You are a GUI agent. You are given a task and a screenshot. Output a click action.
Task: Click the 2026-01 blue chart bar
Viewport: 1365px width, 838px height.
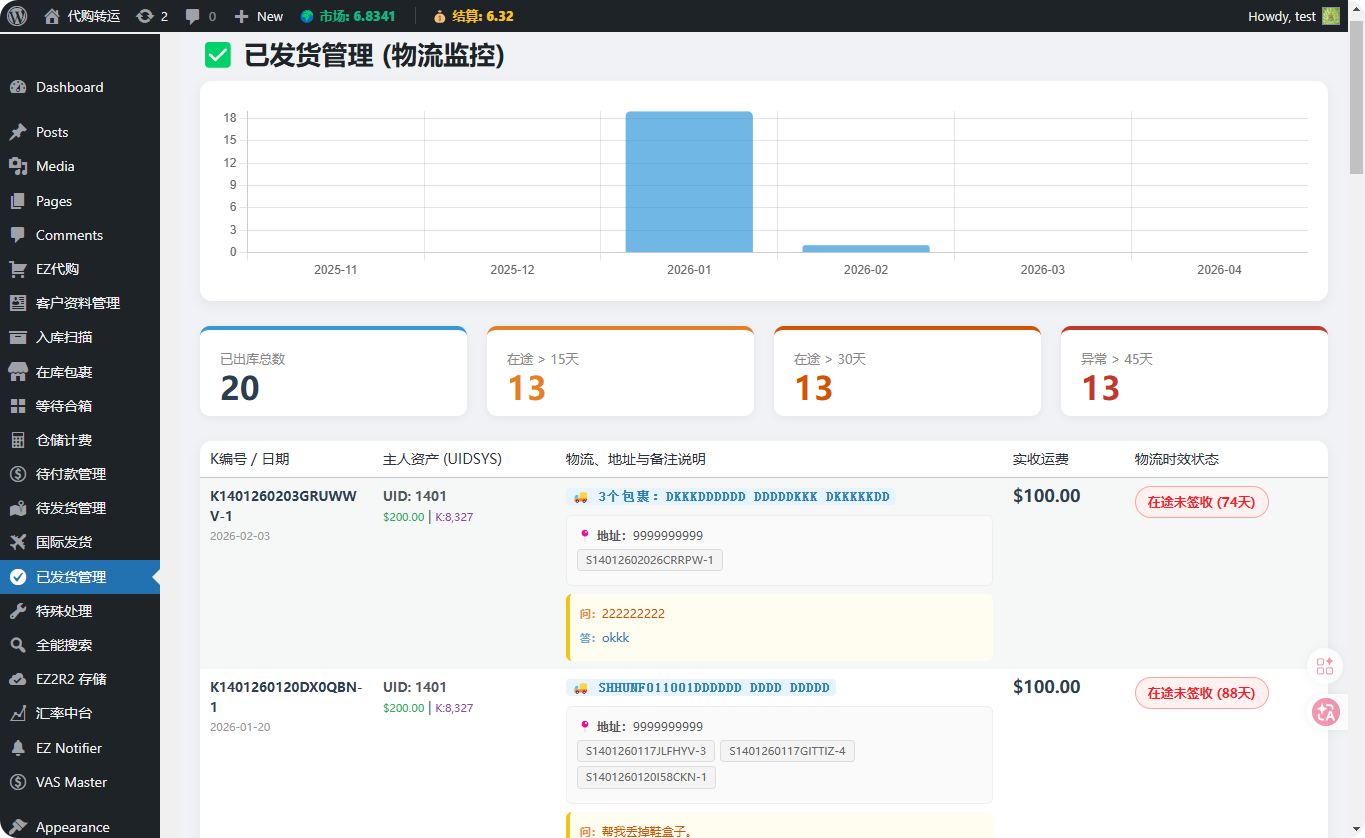689,182
